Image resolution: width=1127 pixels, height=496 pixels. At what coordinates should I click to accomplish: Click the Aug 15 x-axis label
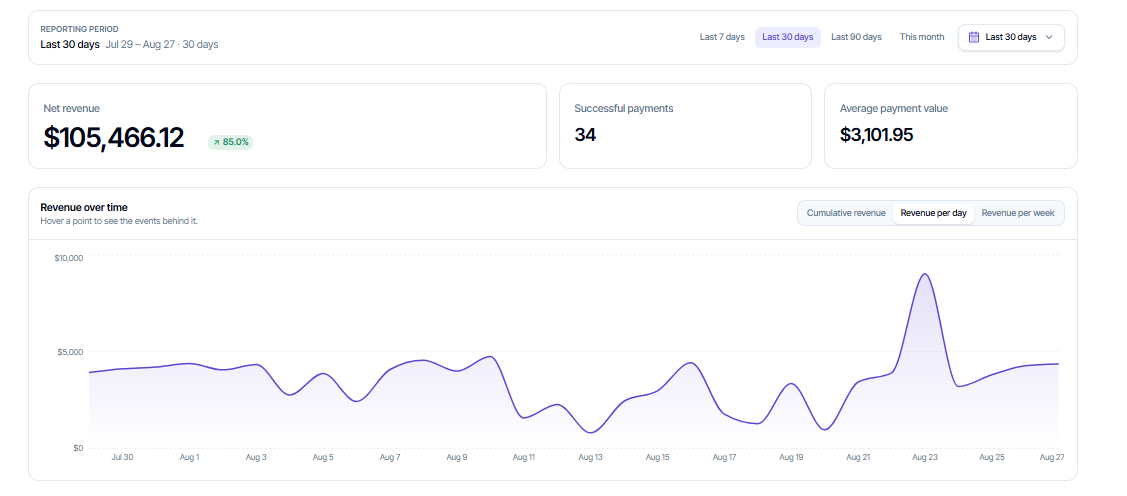tap(657, 457)
